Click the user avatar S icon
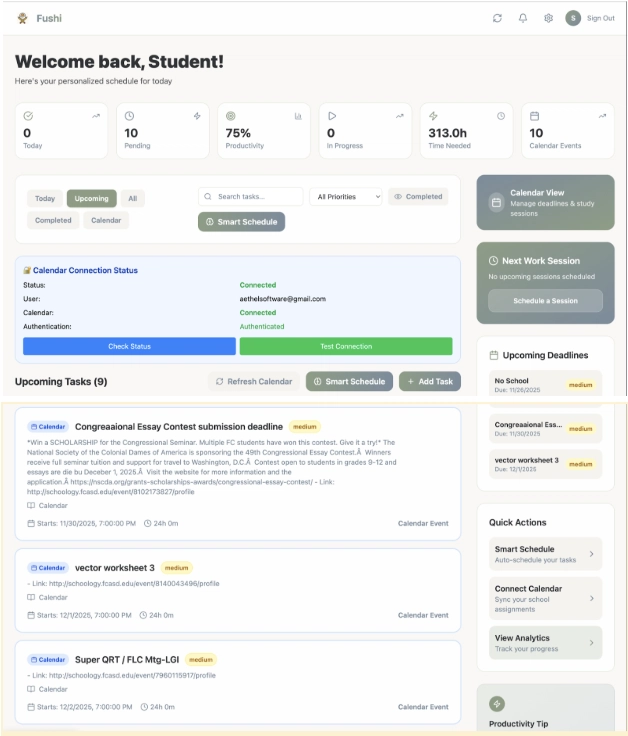Viewport: 628px width, 736px height. 573,18
